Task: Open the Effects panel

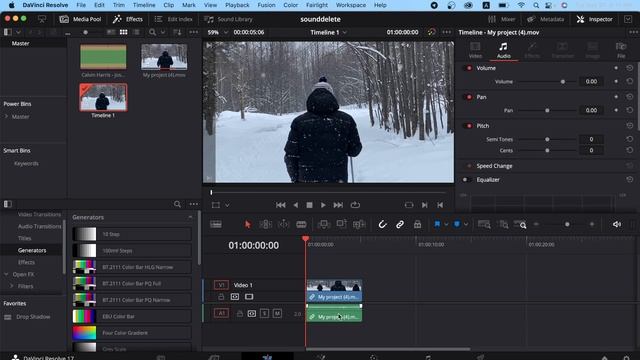Action: (128, 19)
